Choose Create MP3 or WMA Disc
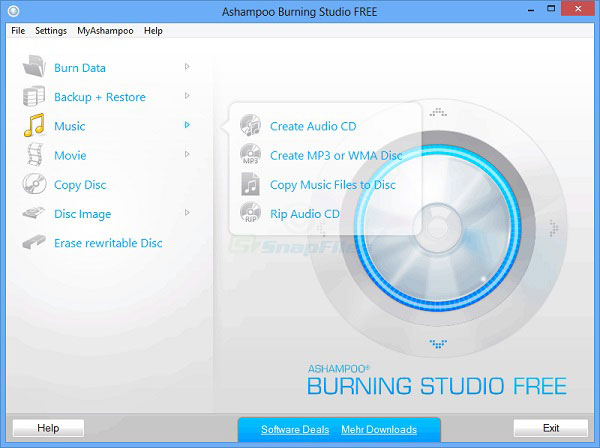The width and height of the screenshot is (600, 448). click(335, 155)
